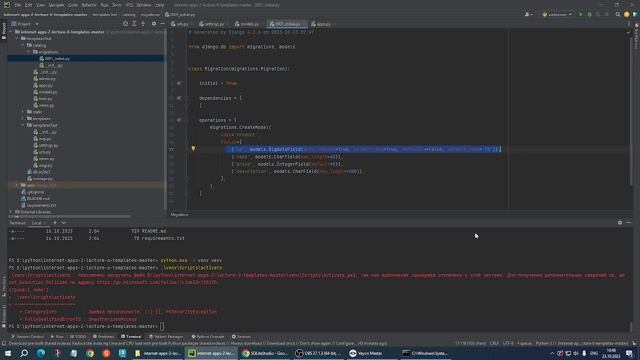
Task: Open Windows taskbar search
Action: tap(24, 353)
